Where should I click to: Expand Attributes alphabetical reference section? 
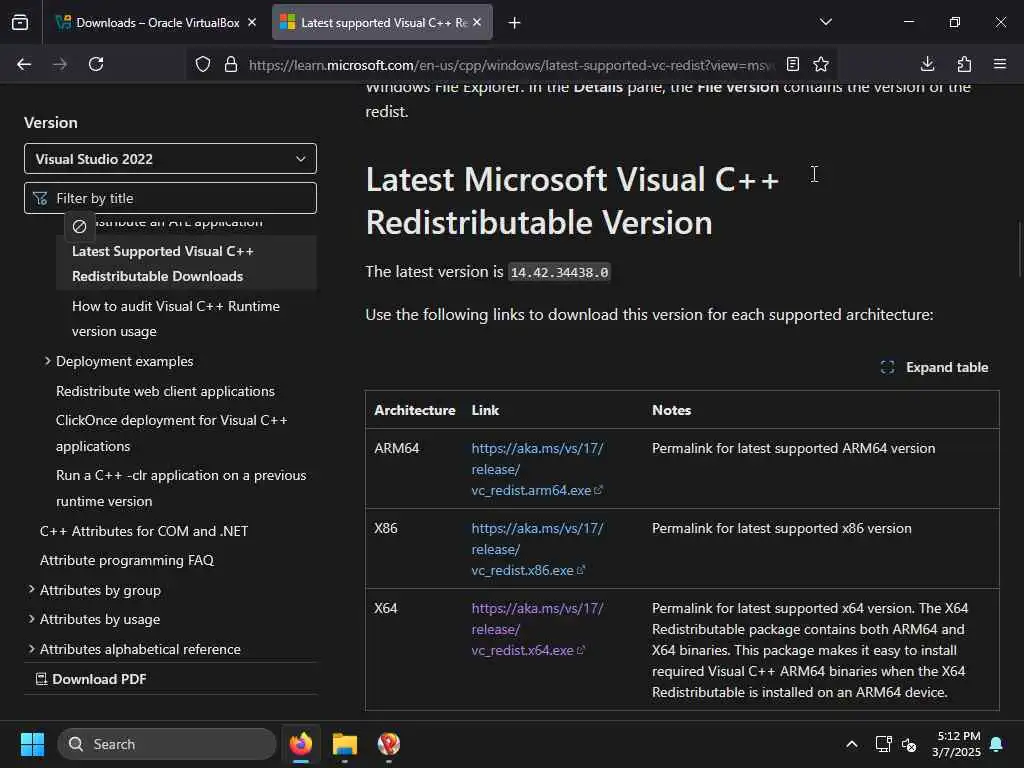pyautogui.click(x=31, y=649)
